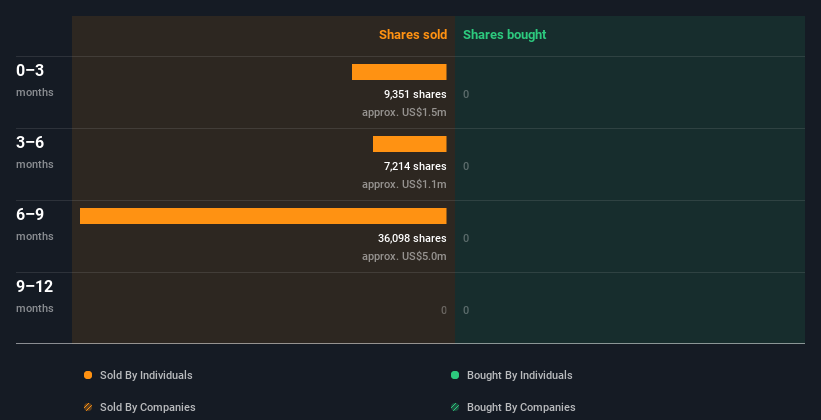Select the 3–6 months orange bar

pos(409,144)
